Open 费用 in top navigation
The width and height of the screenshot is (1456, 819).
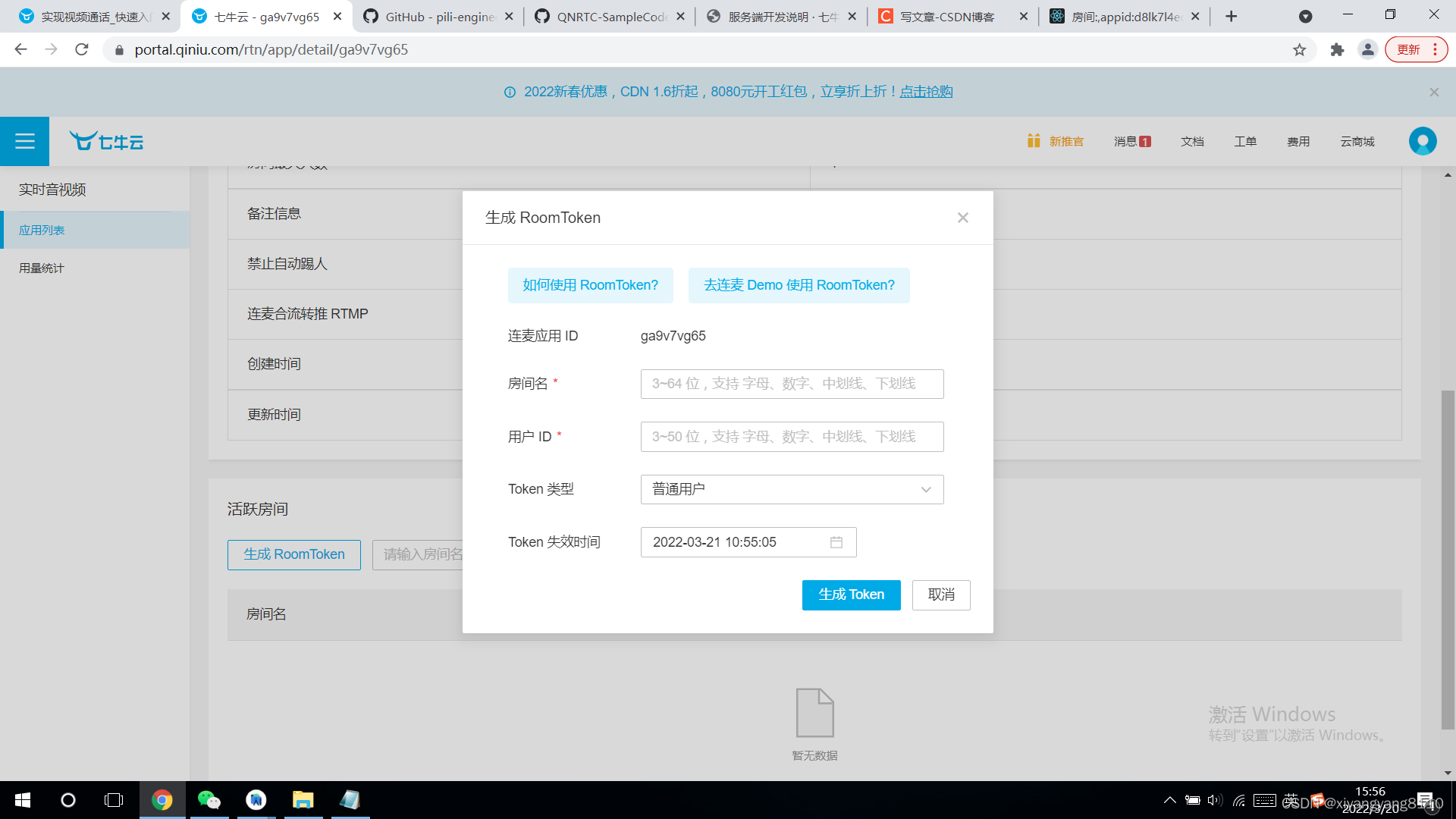(x=1298, y=141)
